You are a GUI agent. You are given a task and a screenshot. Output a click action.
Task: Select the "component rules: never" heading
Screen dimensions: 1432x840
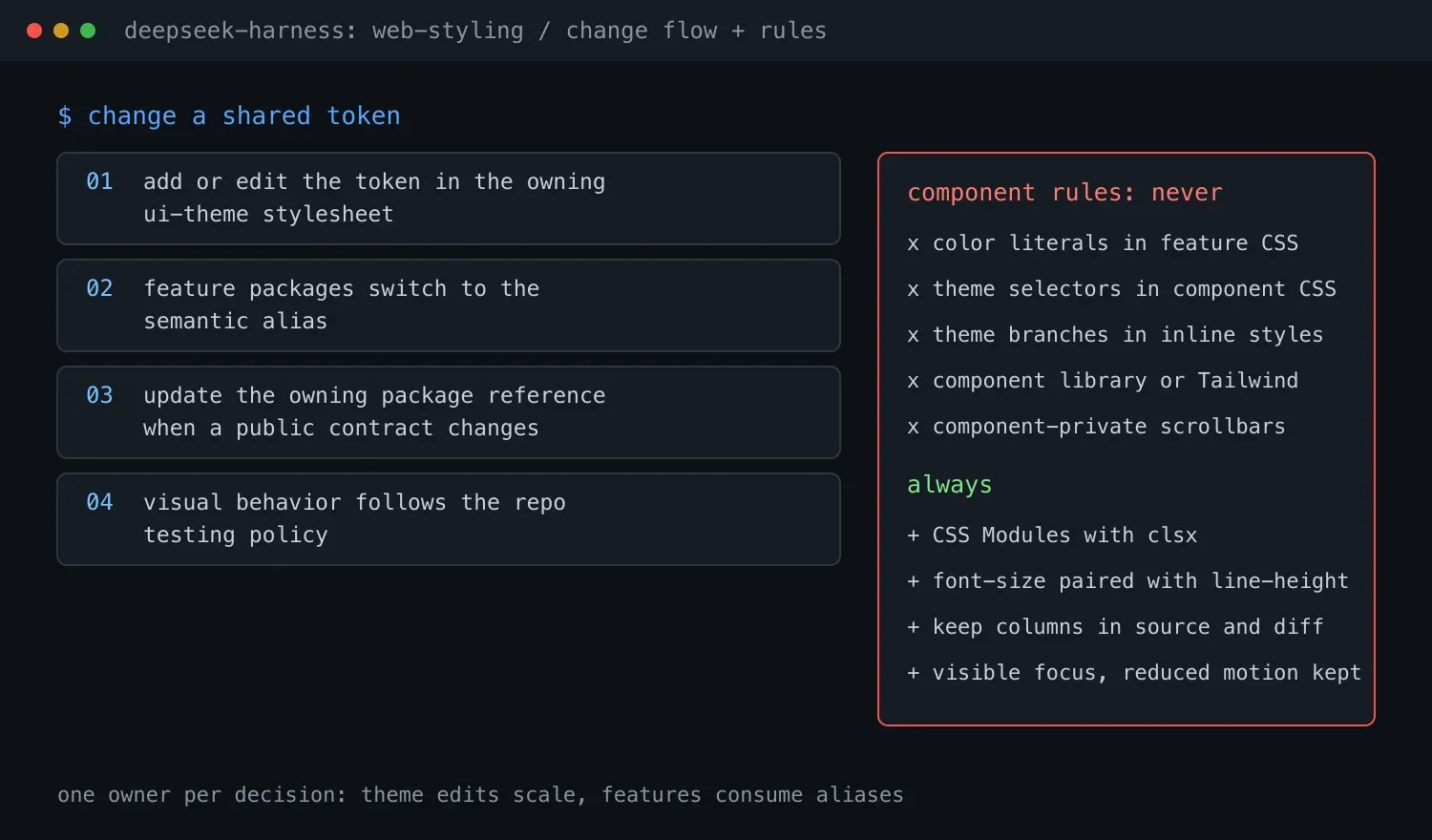[x=1064, y=193]
